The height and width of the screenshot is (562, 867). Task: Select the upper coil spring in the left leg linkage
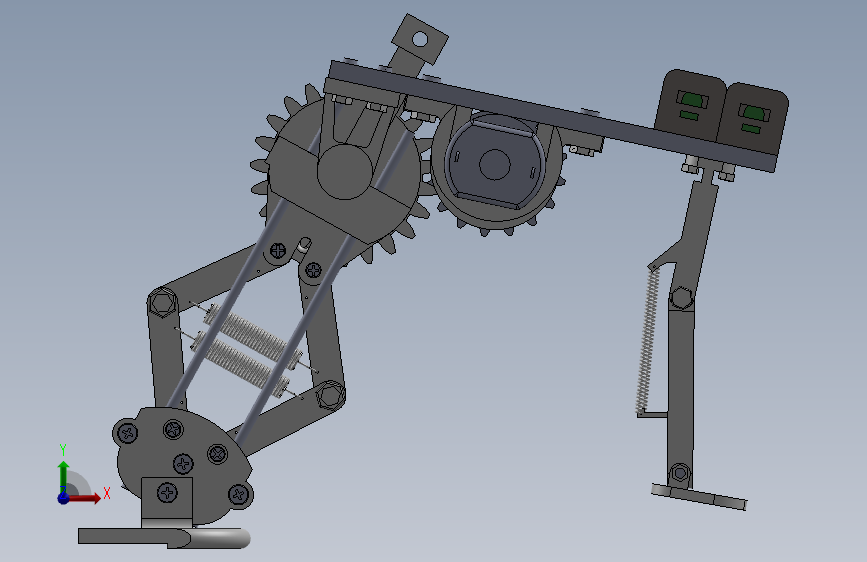tap(254, 336)
